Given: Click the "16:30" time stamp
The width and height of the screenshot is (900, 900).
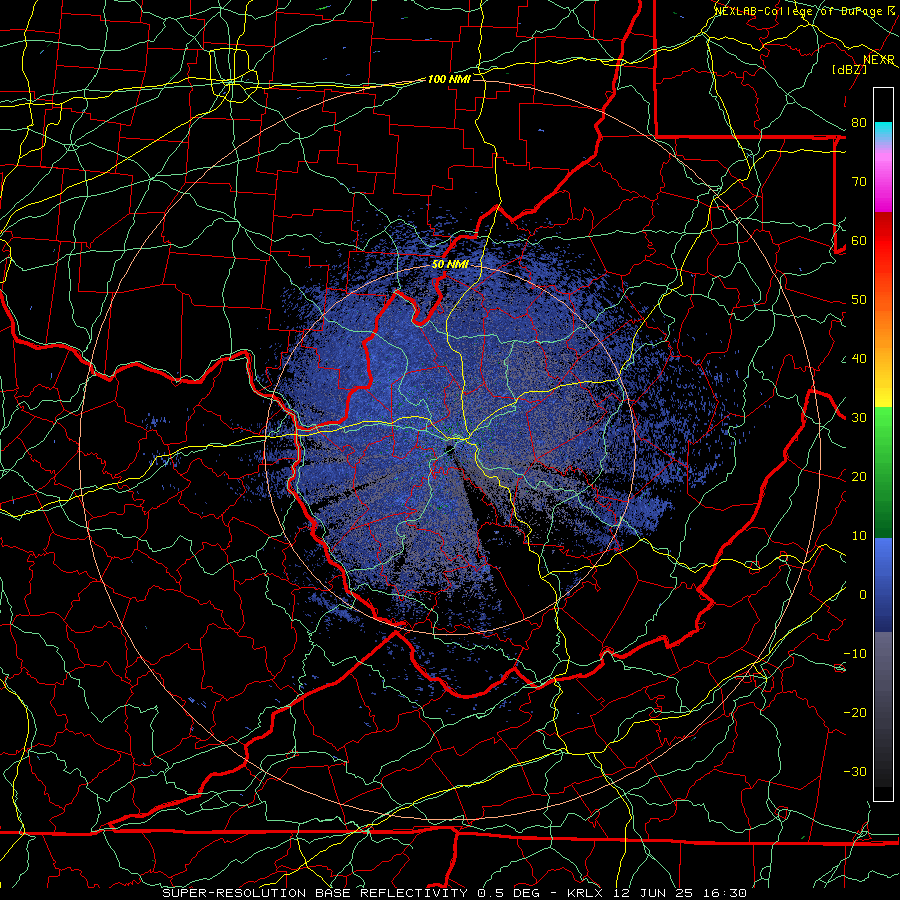Looking at the screenshot, I should click(724, 893).
